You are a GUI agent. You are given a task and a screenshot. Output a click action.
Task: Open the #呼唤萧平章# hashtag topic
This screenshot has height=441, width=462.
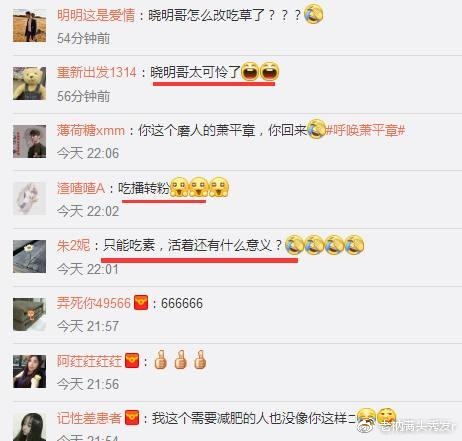365,130
